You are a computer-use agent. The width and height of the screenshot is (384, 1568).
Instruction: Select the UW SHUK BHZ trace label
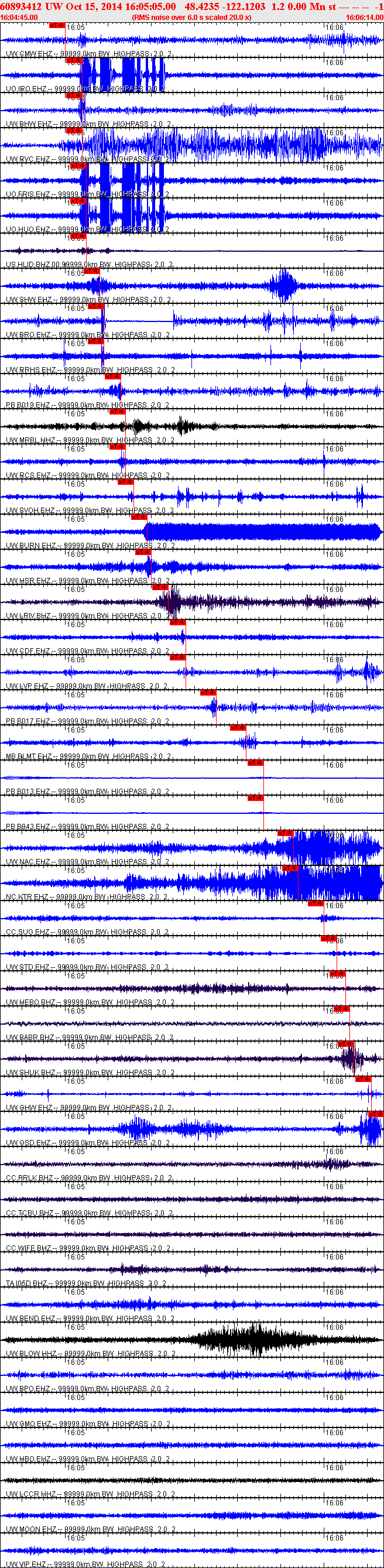point(90,1073)
